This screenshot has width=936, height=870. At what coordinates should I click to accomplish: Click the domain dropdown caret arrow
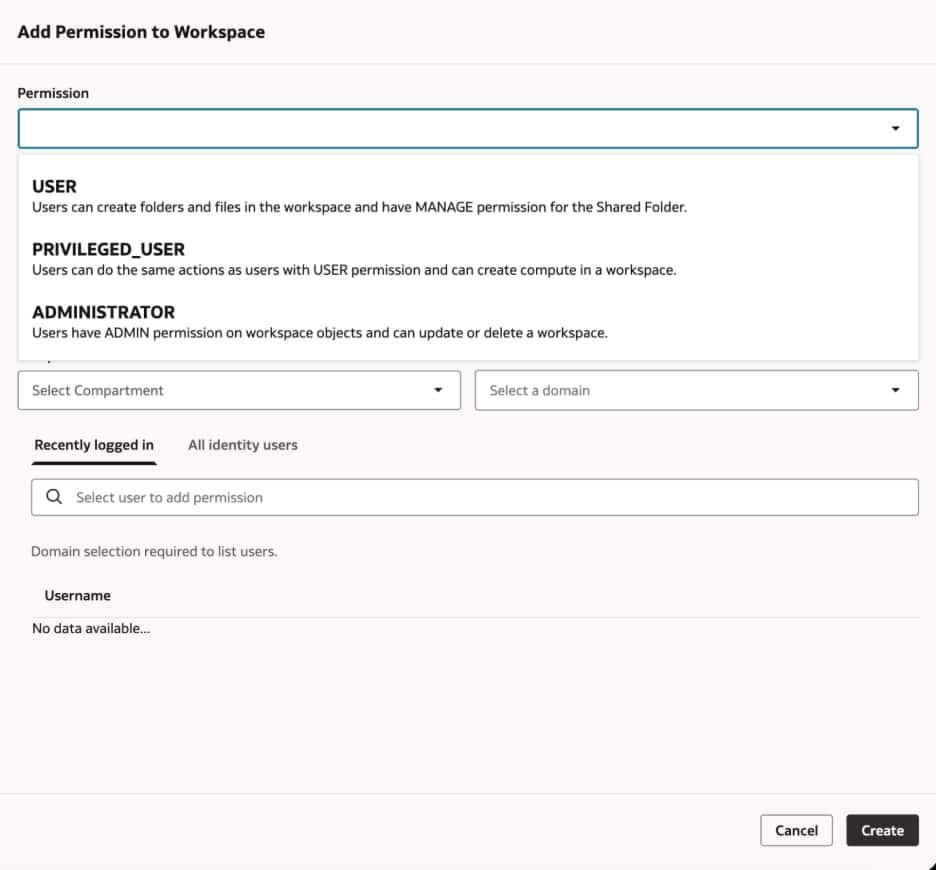pyautogui.click(x=895, y=391)
